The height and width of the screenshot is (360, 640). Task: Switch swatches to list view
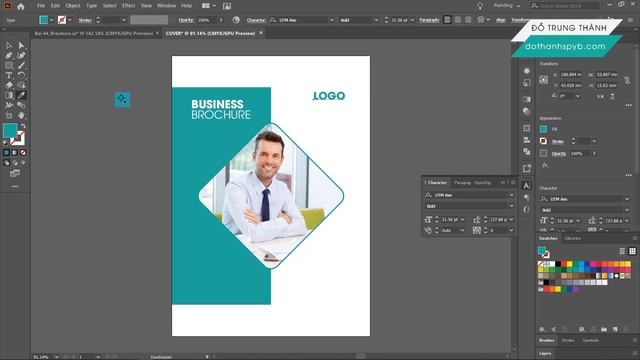[622, 251]
